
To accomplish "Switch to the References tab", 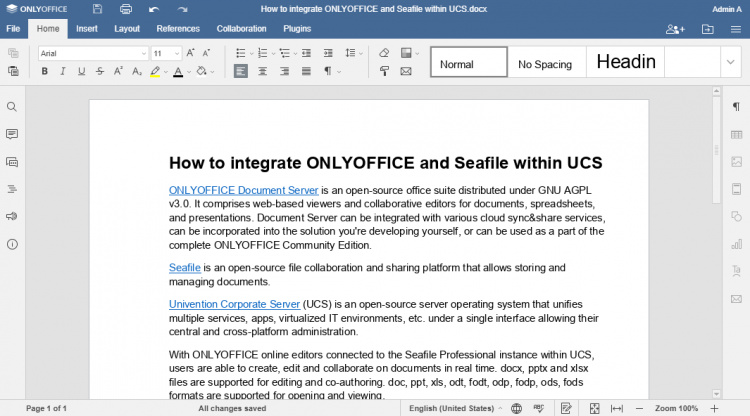I will point(178,29).
